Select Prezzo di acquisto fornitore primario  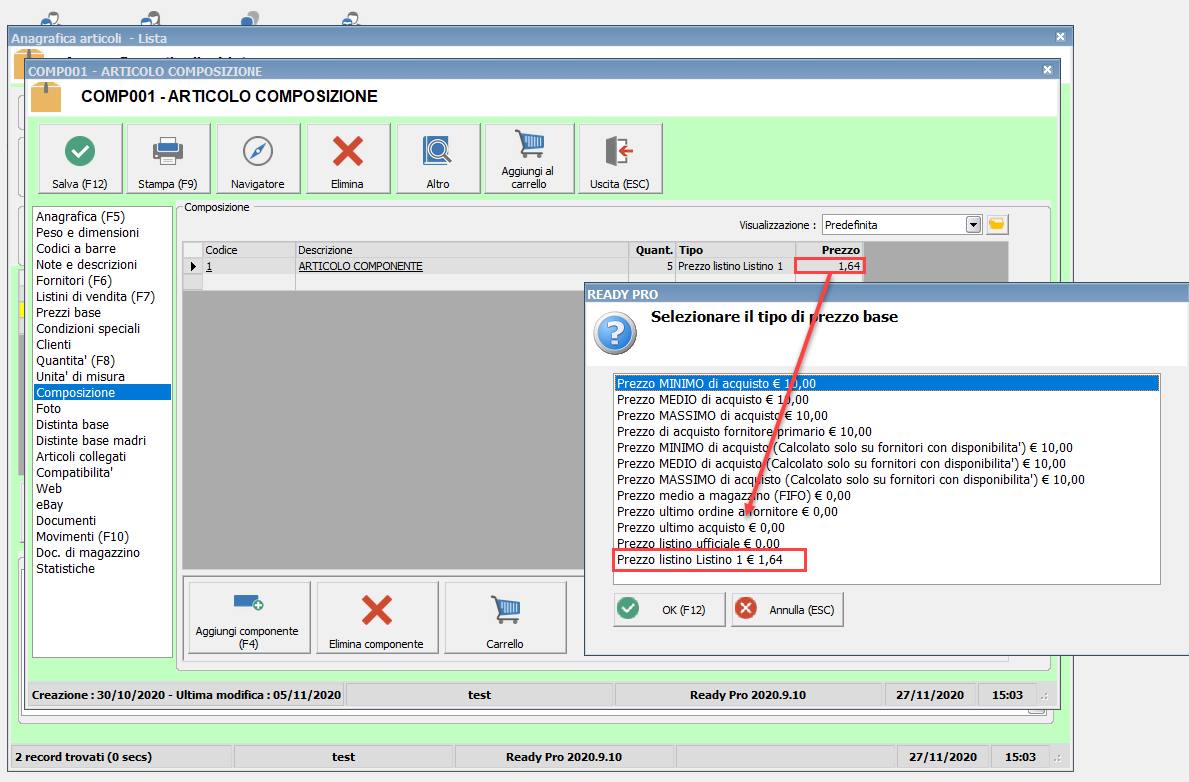click(x=886, y=432)
